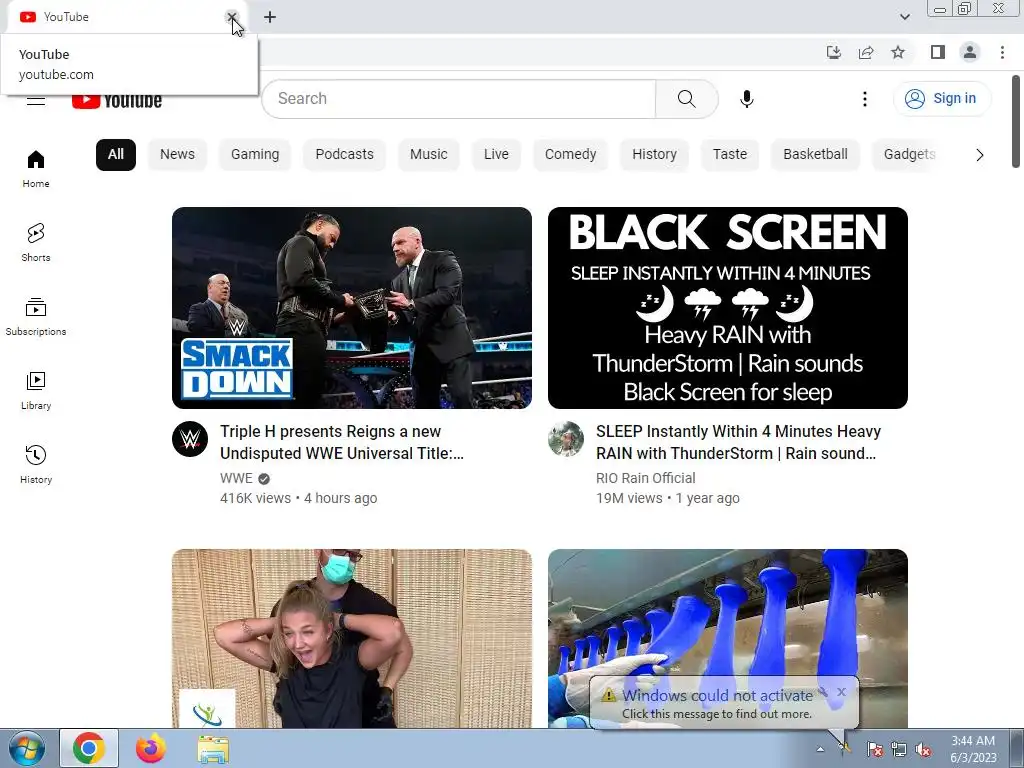Open SLEEP Instantly Within 4 Minutes title

pos(739,442)
